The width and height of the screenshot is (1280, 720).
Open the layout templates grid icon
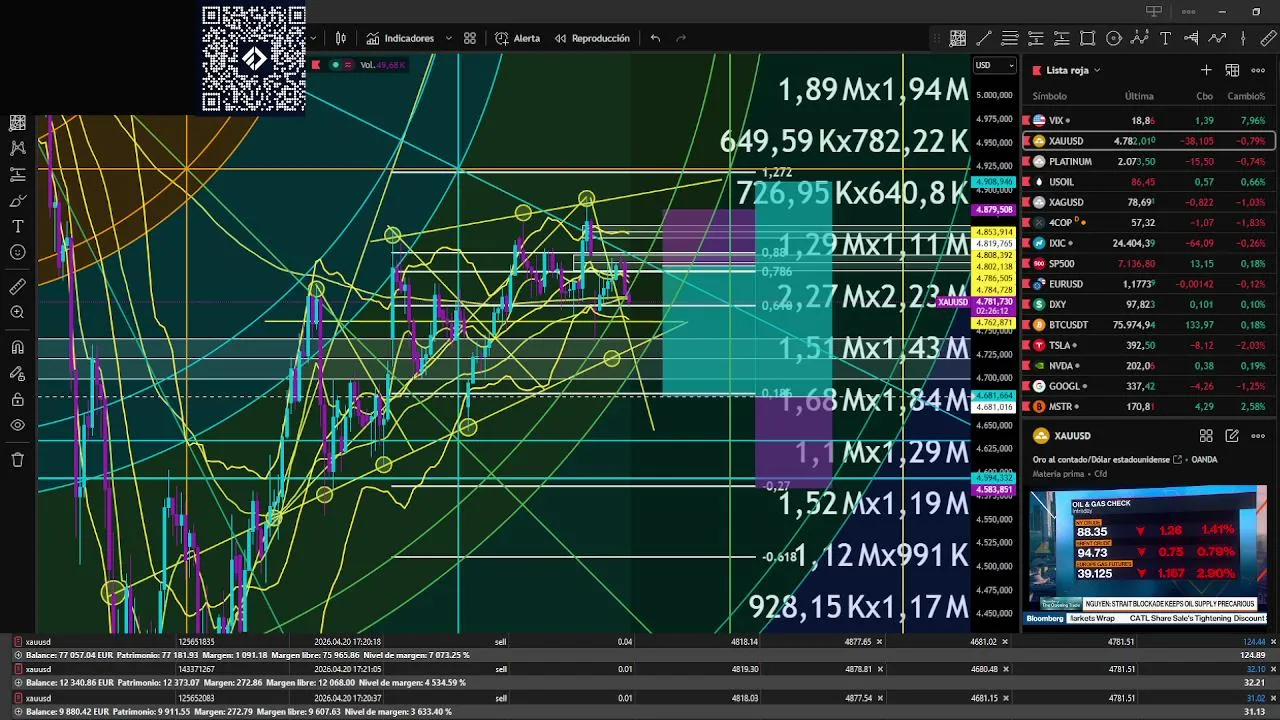[470, 38]
